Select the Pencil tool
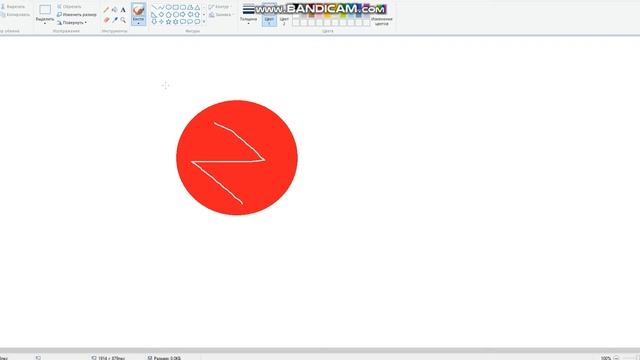This screenshot has height=360, width=640. [107, 9]
